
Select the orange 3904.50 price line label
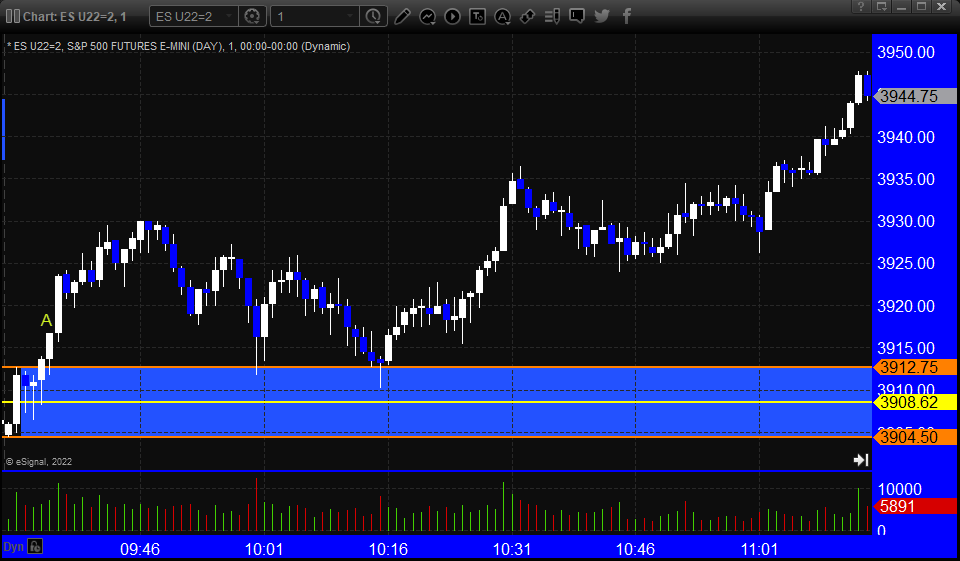pyautogui.click(x=915, y=437)
